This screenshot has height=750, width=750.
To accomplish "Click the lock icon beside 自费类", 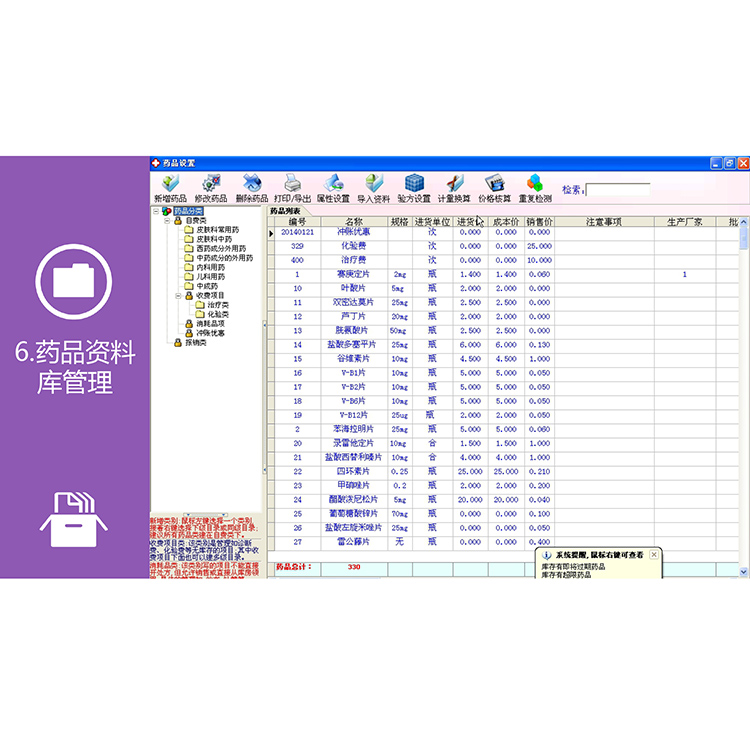I will coord(178,221).
